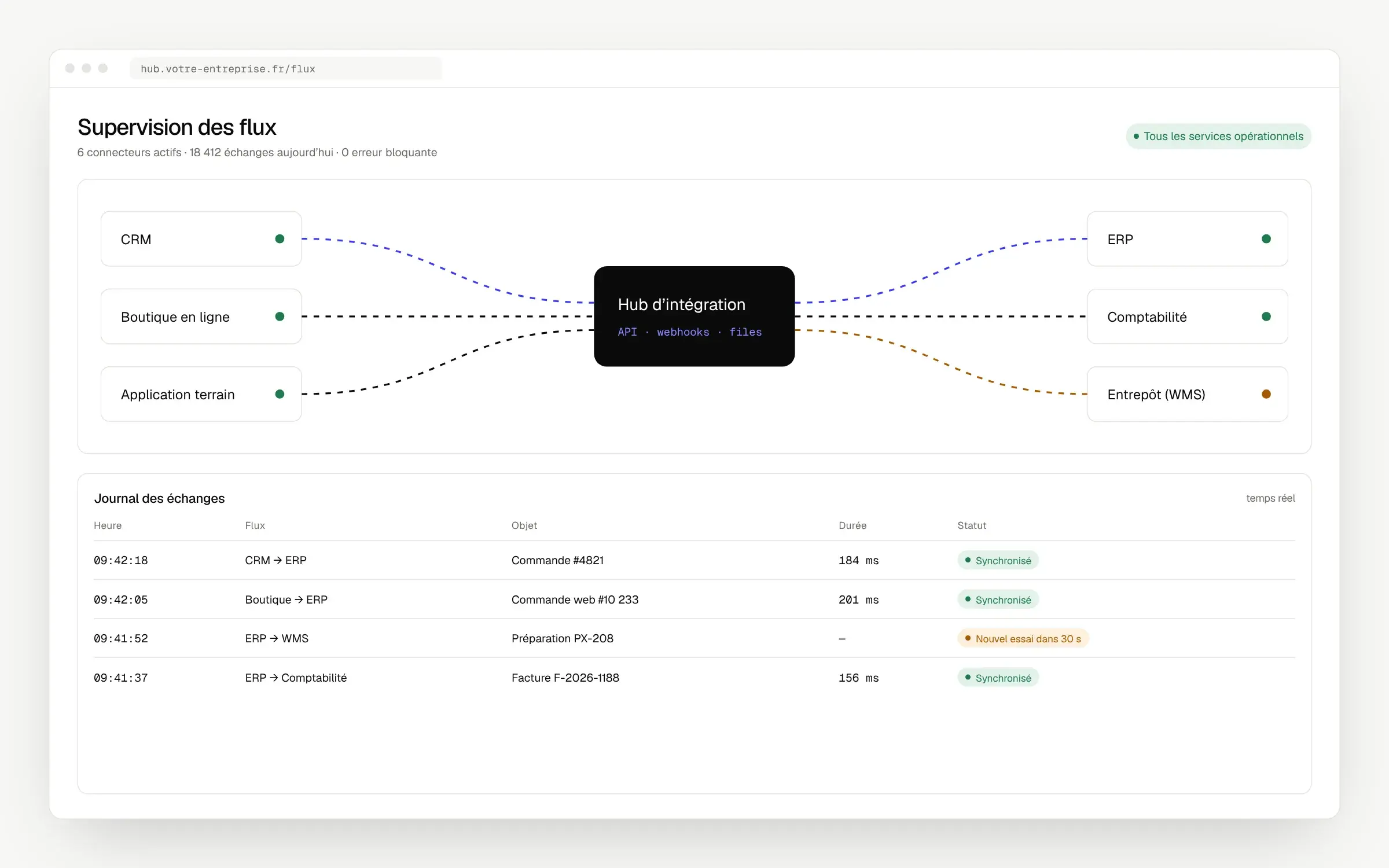The width and height of the screenshot is (1389, 868).
Task: Click the 'API · webhooks · files' subtitle
Action: pyautogui.click(x=690, y=332)
